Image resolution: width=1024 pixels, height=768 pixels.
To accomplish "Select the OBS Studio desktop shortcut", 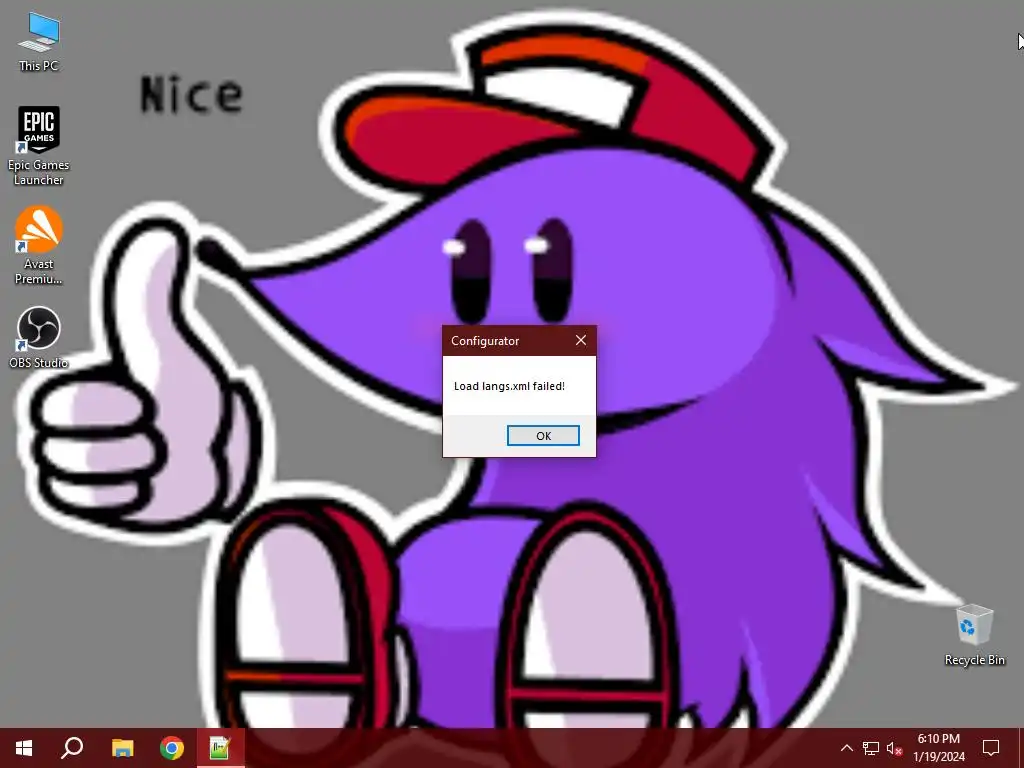I will click(39, 338).
